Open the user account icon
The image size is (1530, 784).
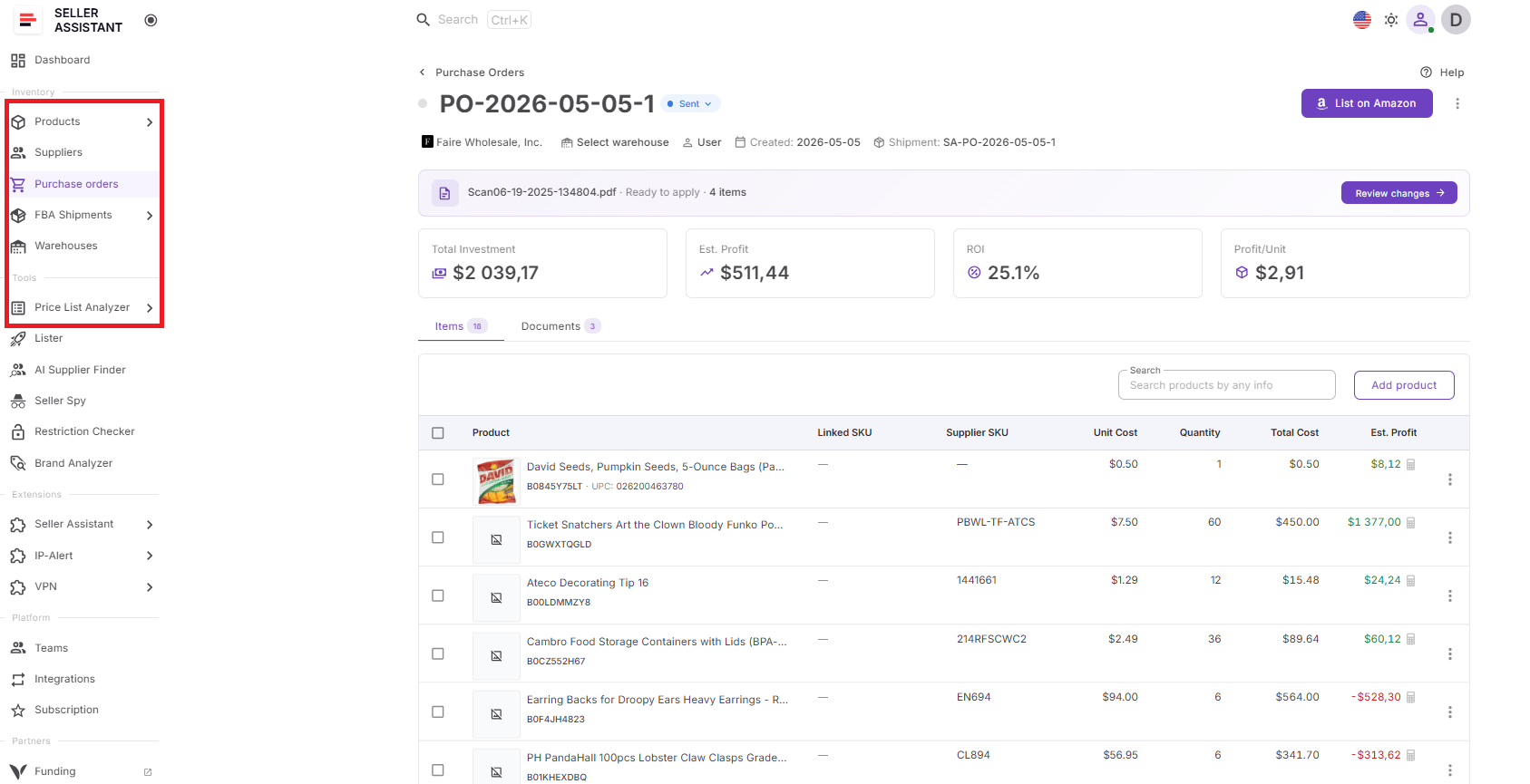click(x=1420, y=20)
